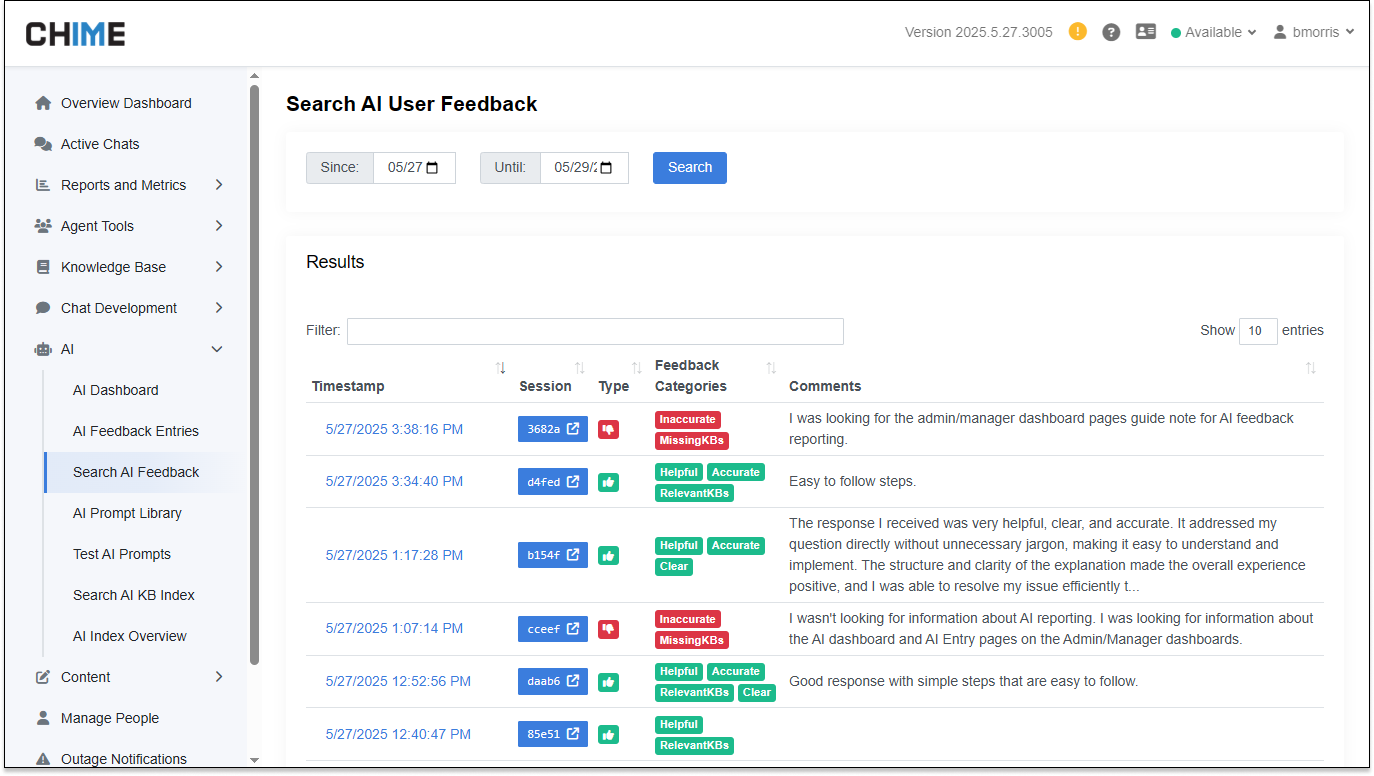The height and width of the screenshot is (776, 1374).
Task: Sort by Comments column arrows
Action: [1311, 369]
